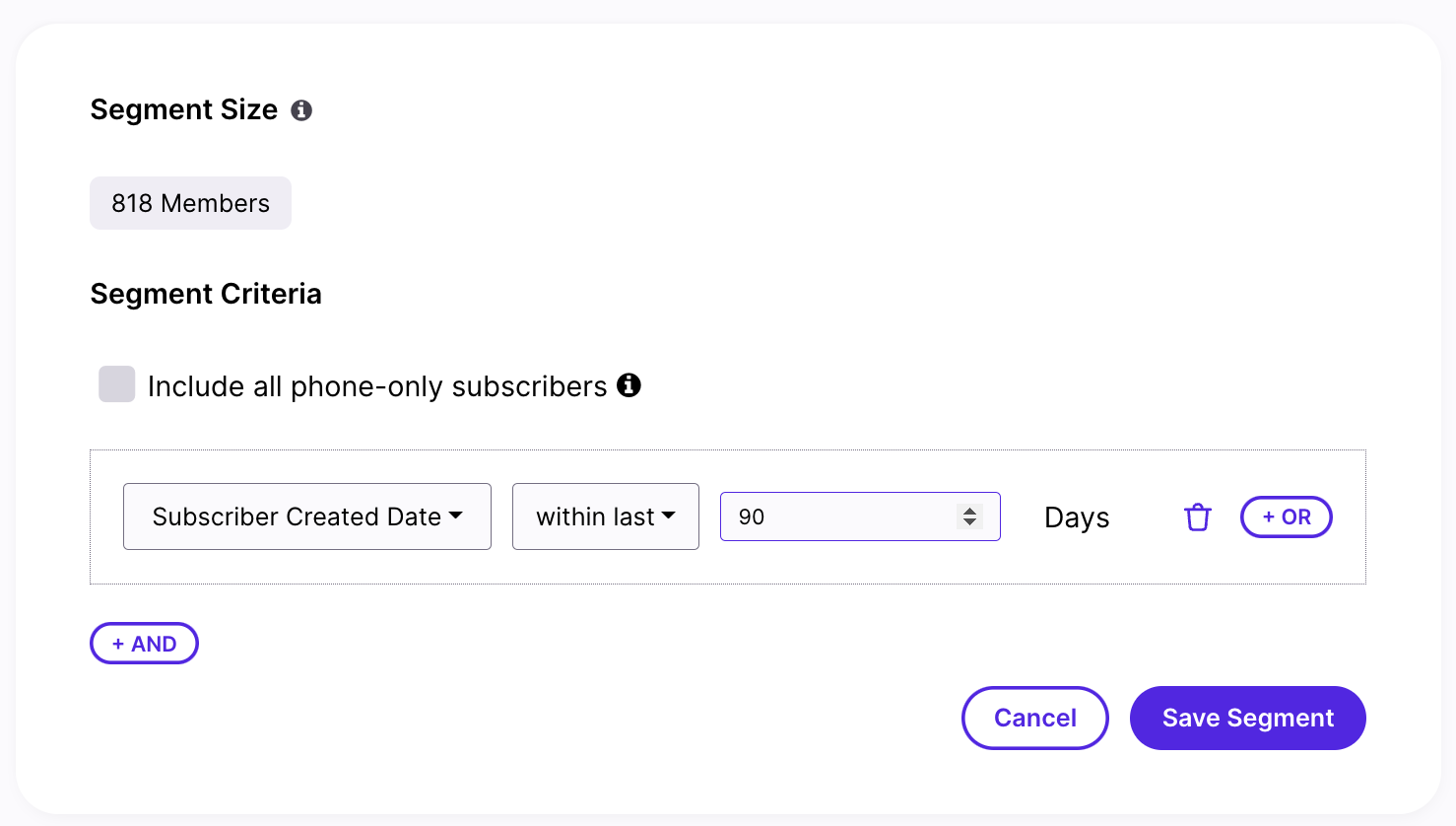The image size is (1456, 826).
Task: Add an OR condition to the row
Action: (1286, 516)
